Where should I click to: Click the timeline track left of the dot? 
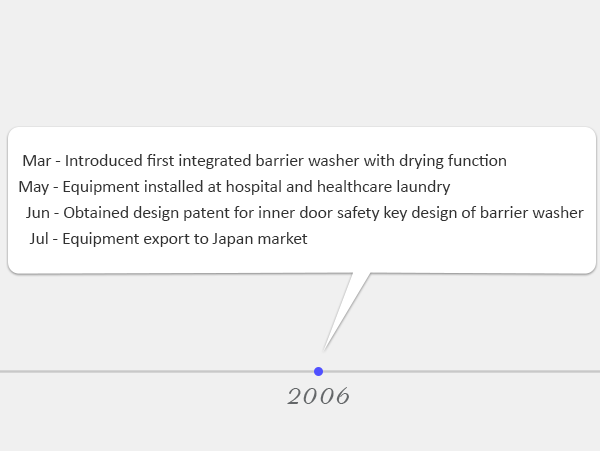(x=157, y=371)
